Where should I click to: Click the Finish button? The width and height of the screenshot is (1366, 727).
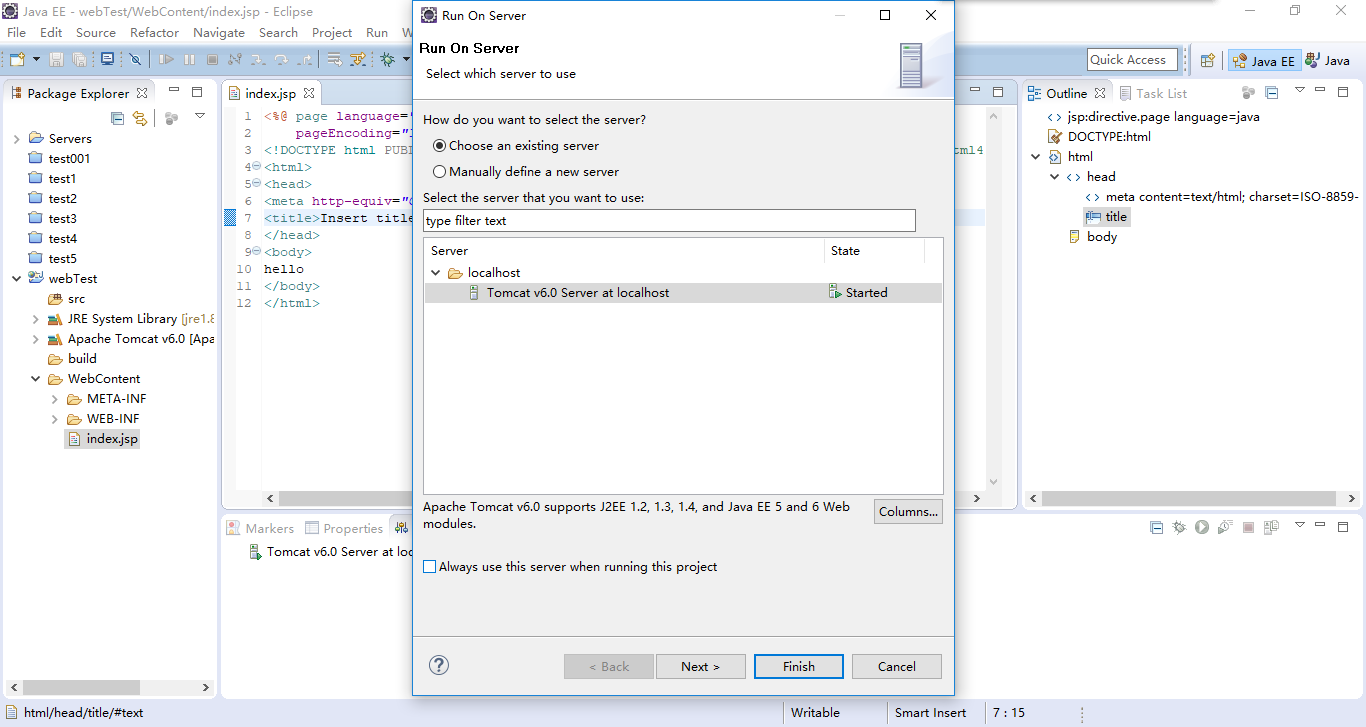pyautogui.click(x=799, y=666)
